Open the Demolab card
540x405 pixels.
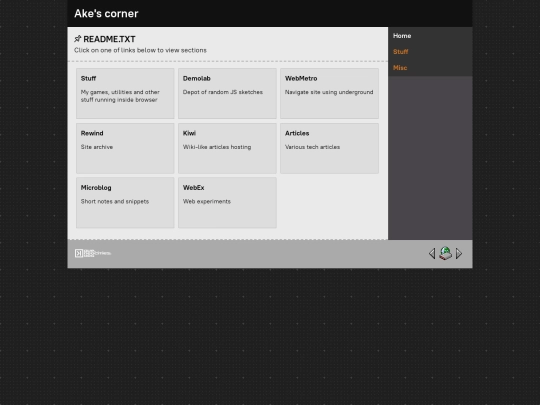coord(227,93)
